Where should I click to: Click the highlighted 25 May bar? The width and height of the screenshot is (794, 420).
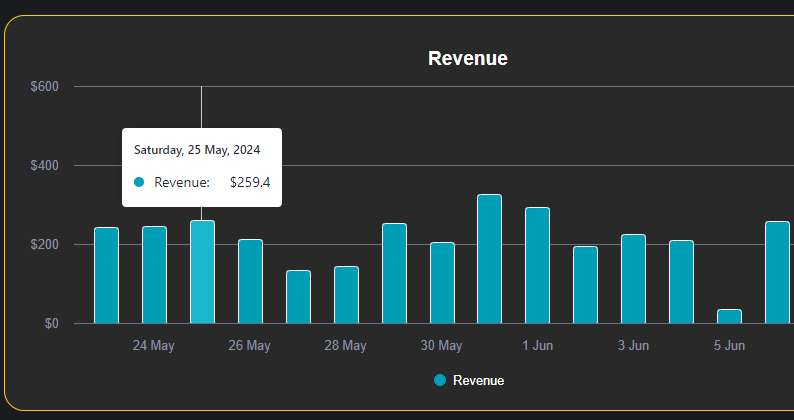coord(202,272)
